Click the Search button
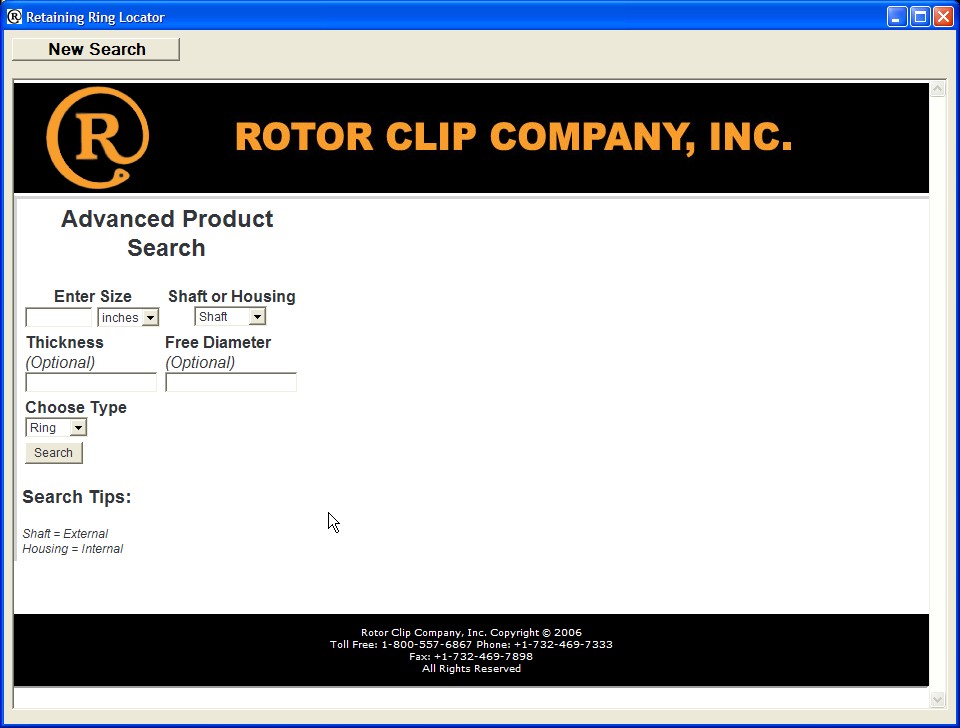This screenshot has height=728, width=960. [54, 452]
